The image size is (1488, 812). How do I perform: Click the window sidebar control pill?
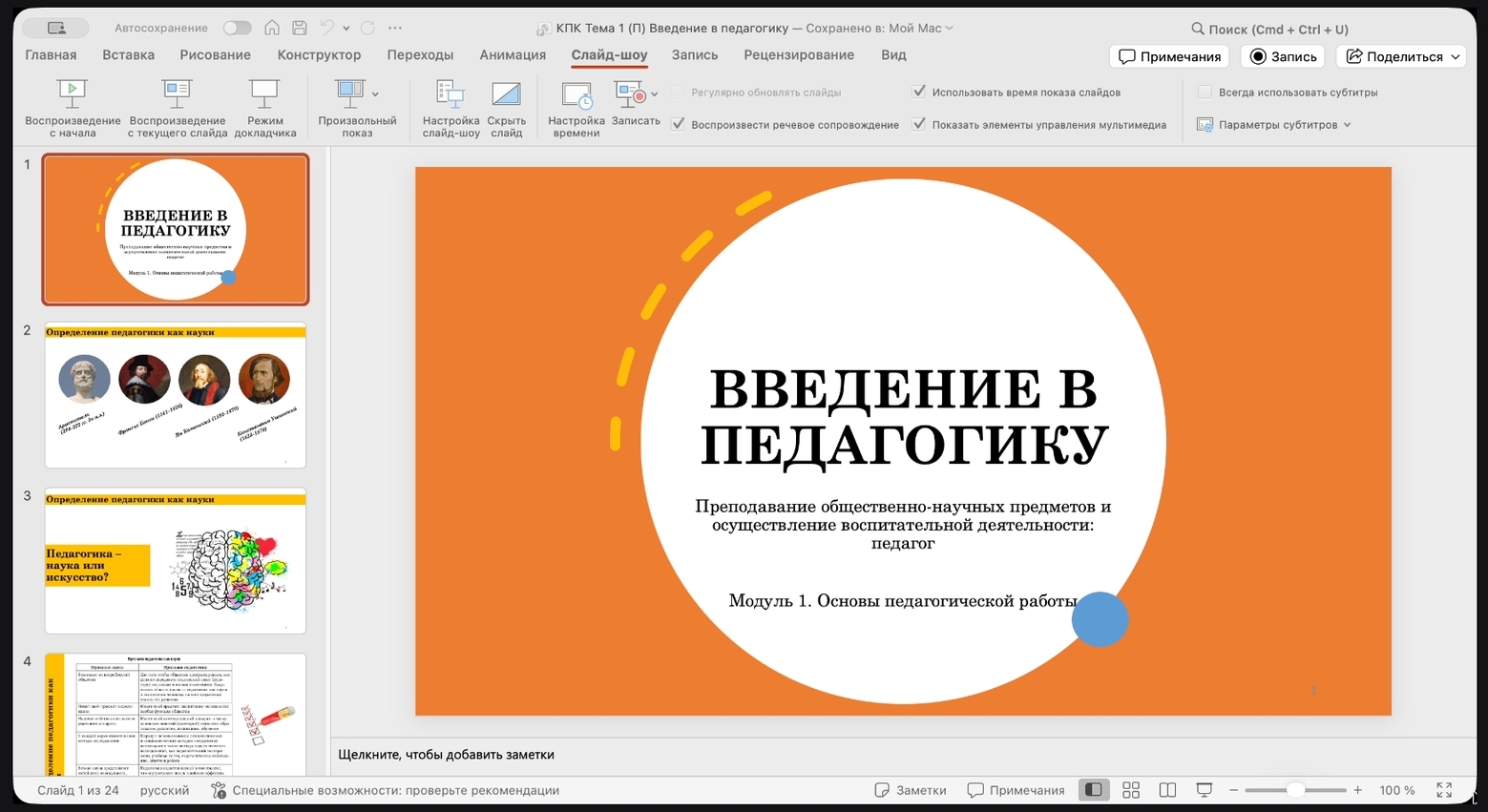(x=55, y=28)
